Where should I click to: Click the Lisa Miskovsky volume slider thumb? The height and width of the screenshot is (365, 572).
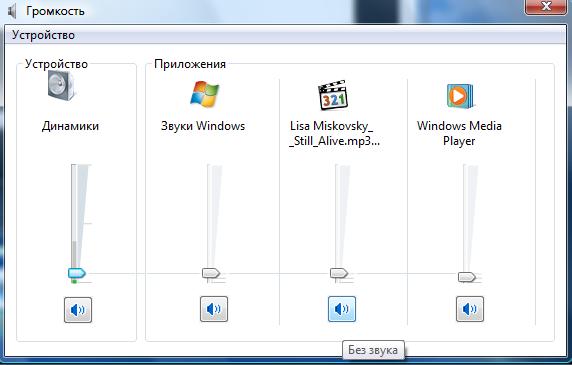point(339,273)
